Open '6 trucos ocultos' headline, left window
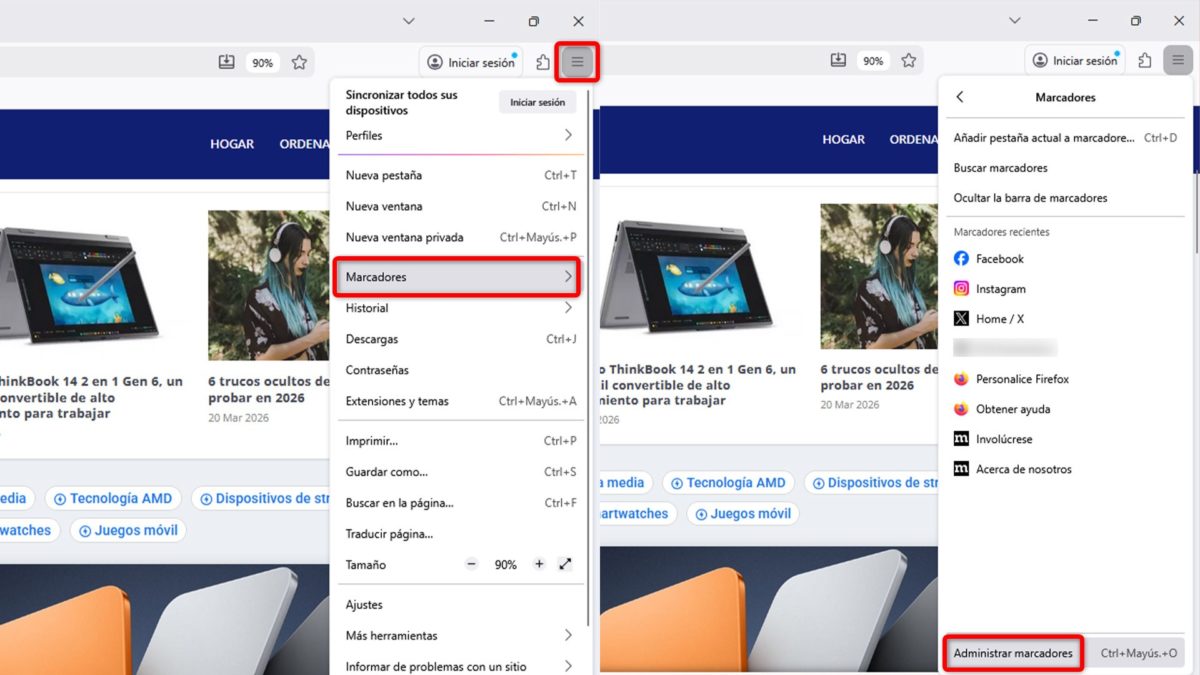Viewport: 1200px width, 675px height. [x=269, y=389]
